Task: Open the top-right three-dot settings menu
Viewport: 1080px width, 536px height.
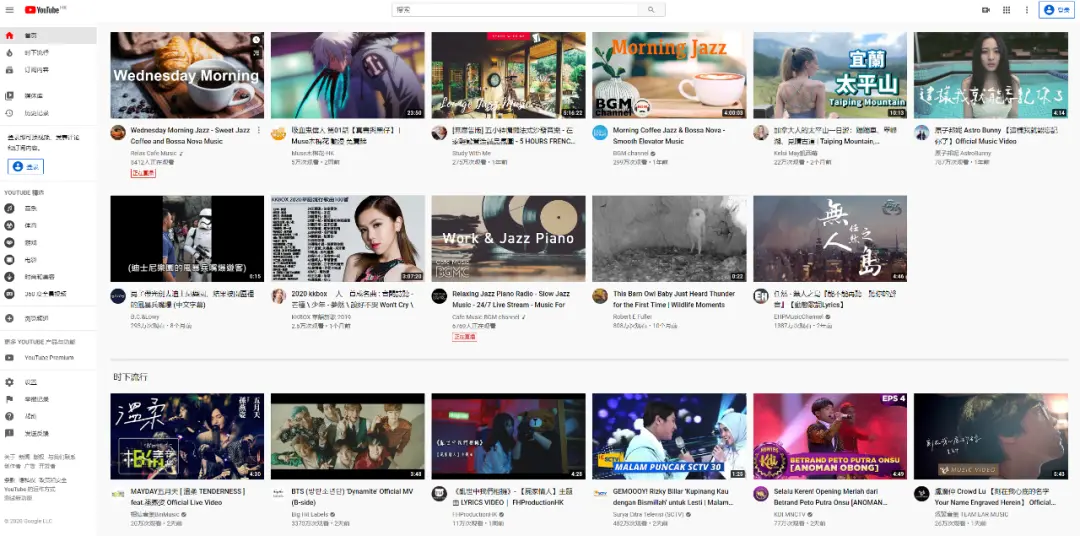Action: (x=1026, y=10)
